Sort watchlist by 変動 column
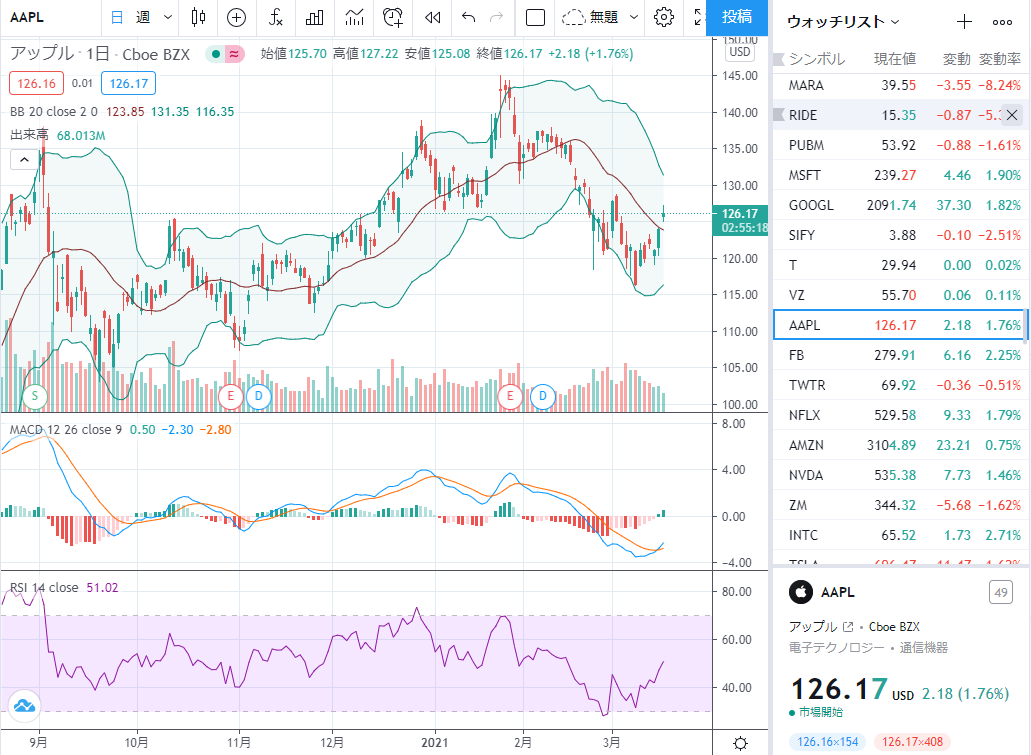 956,59
